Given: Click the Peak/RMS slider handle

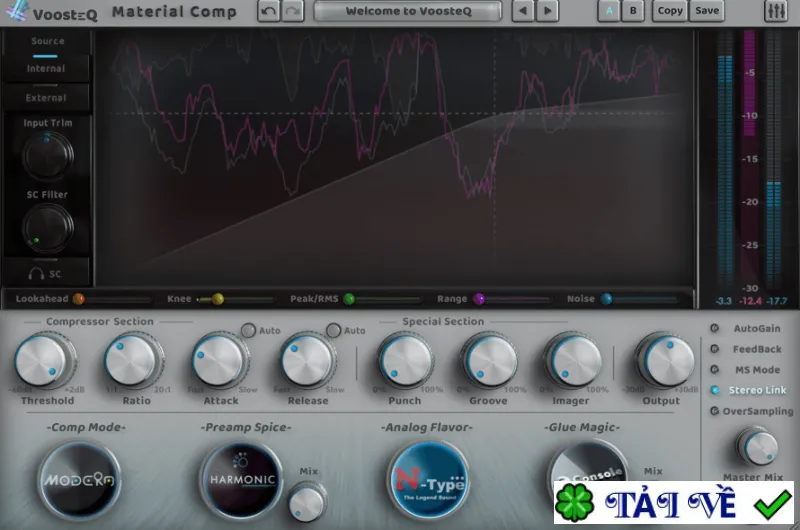Looking at the screenshot, I should coord(349,299).
